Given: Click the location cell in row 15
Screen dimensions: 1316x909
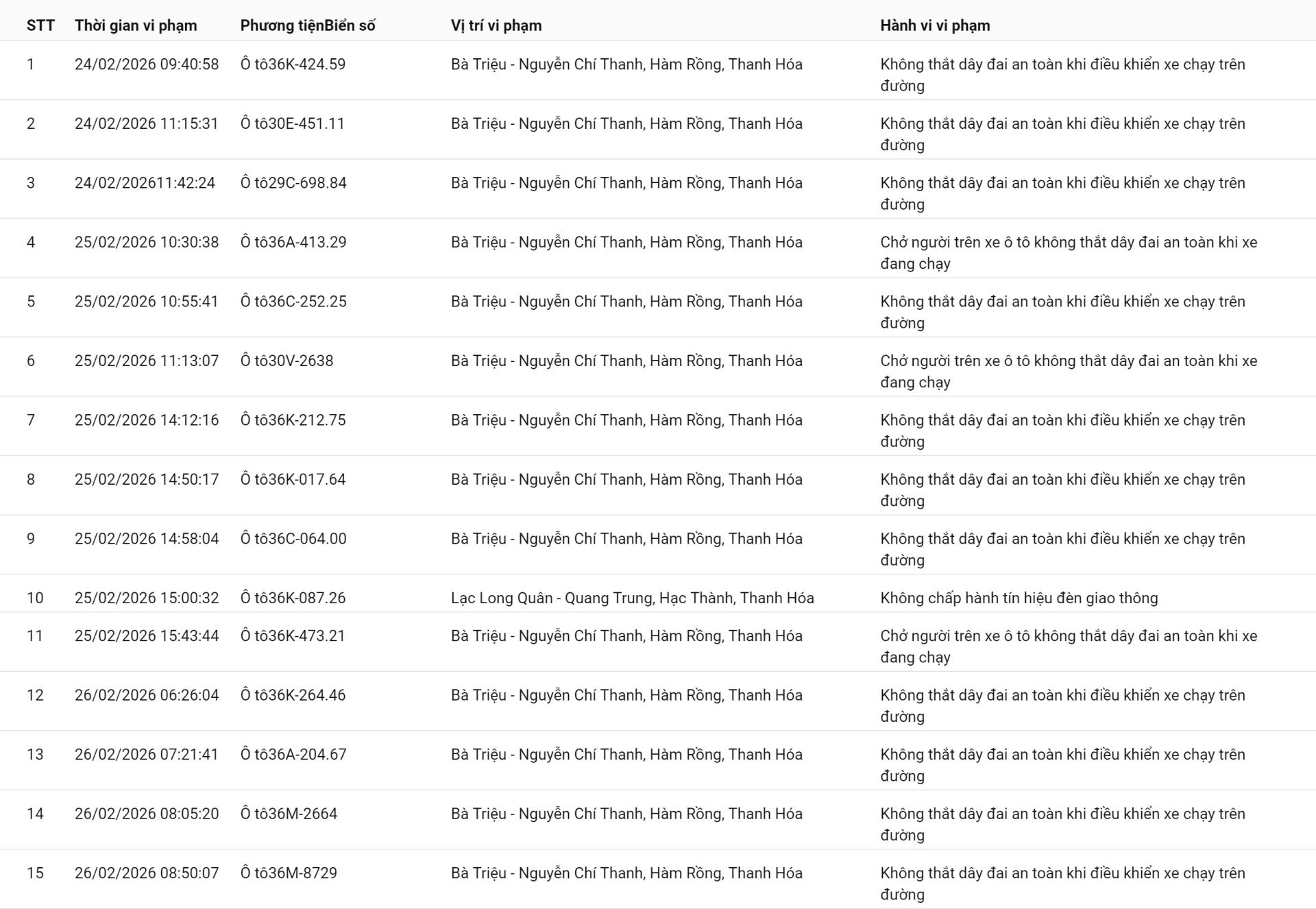Looking at the screenshot, I should pos(626,873).
